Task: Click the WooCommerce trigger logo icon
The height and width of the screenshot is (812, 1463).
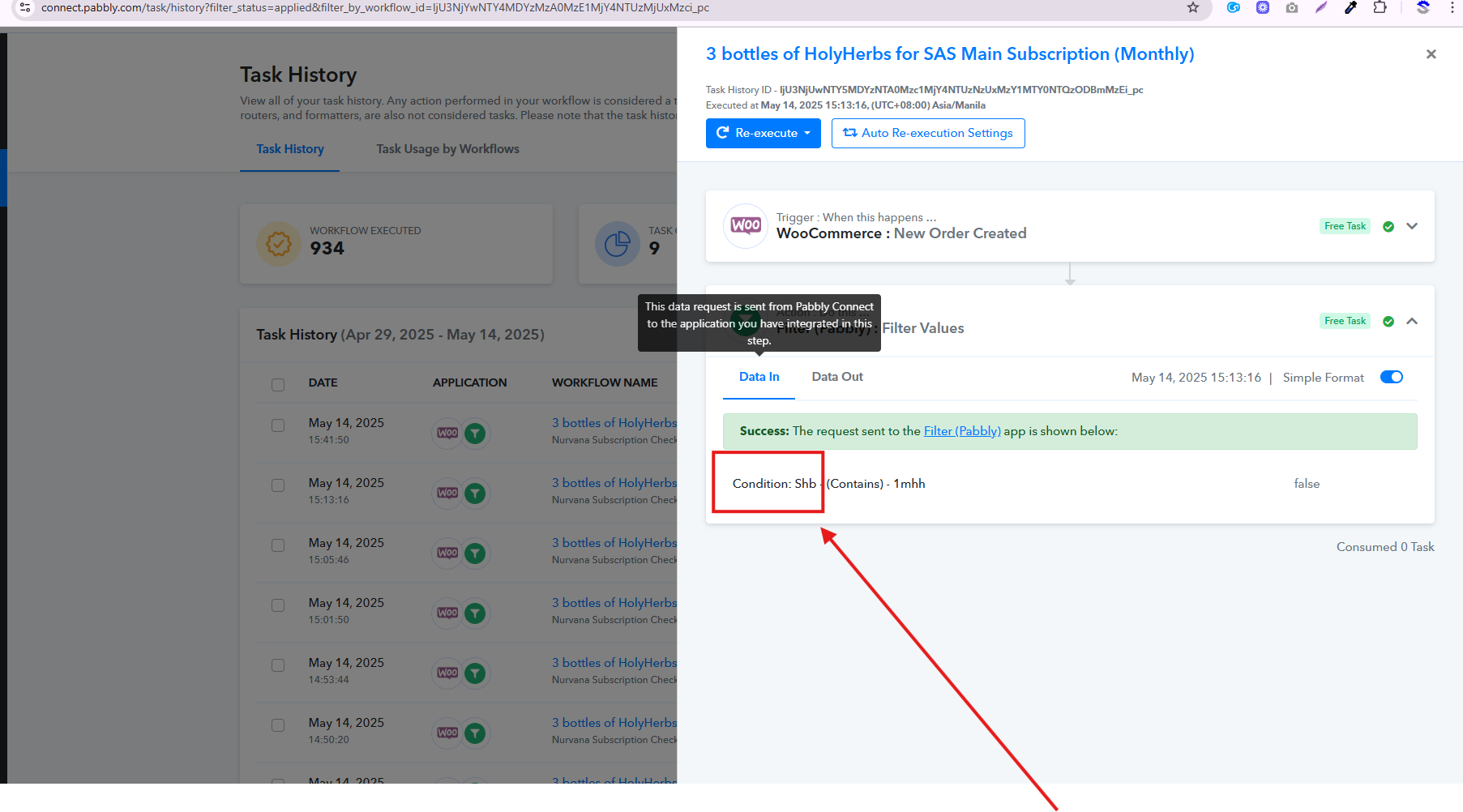Action: (x=745, y=226)
